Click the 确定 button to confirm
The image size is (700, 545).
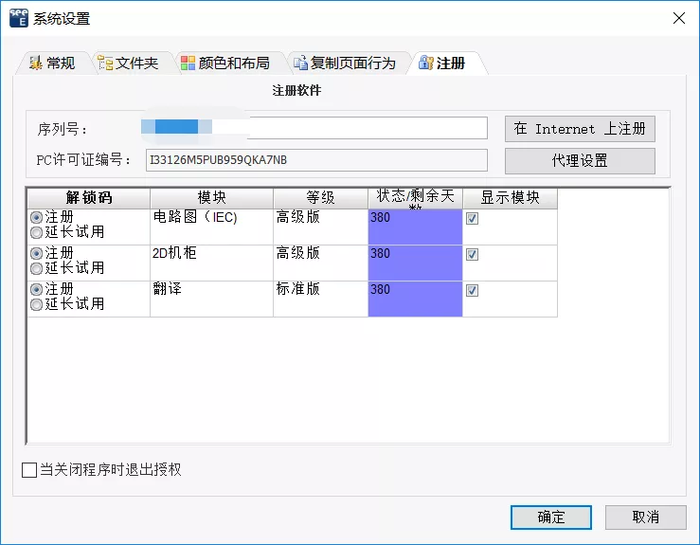click(551, 517)
